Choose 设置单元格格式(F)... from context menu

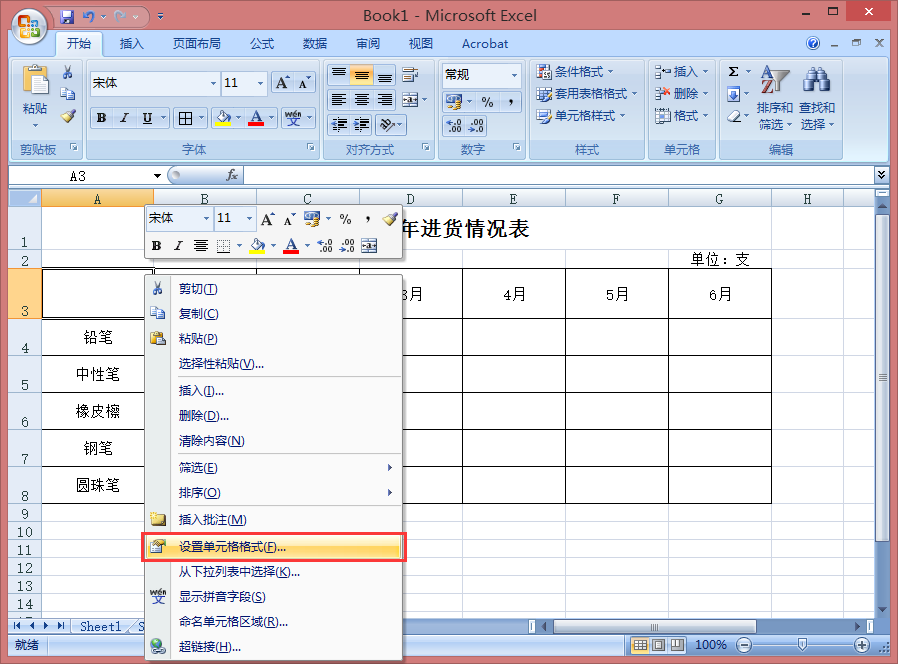point(274,547)
